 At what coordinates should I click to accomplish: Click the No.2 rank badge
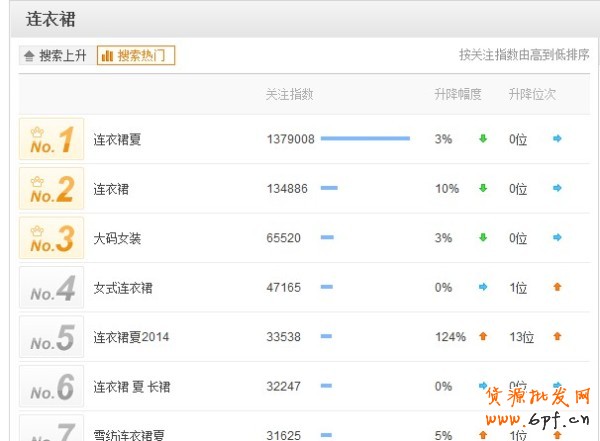click(x=51, y=188)
